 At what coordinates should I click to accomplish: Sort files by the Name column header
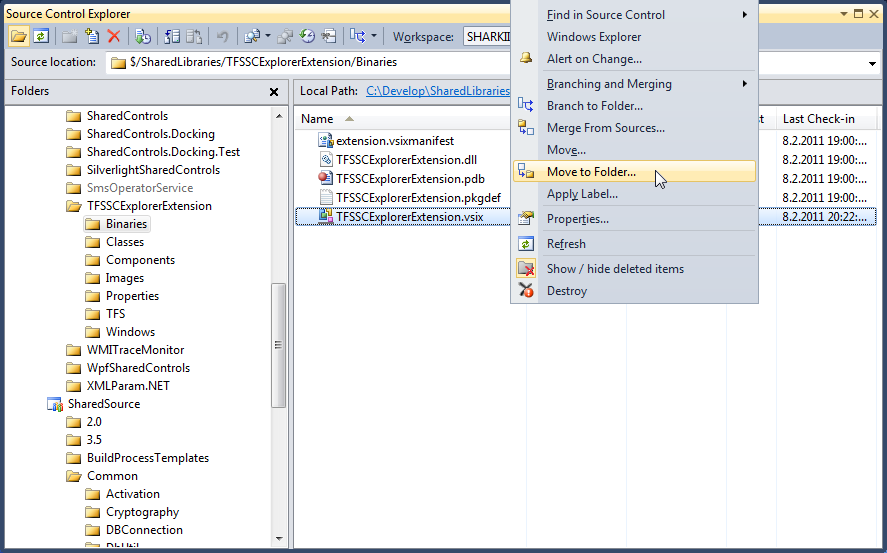317,119
